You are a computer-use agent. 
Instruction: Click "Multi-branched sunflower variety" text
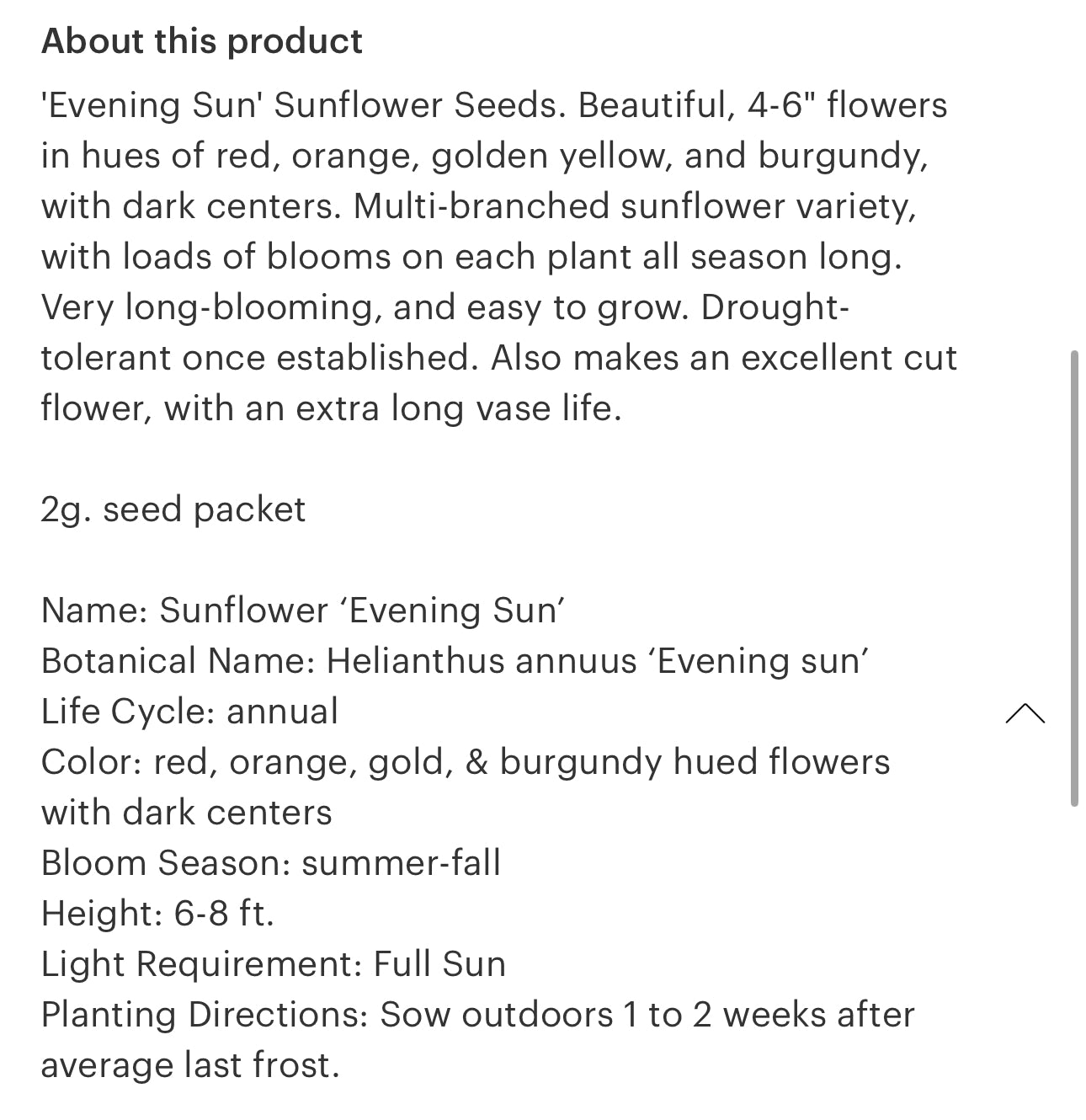click(x=634, y=206)
